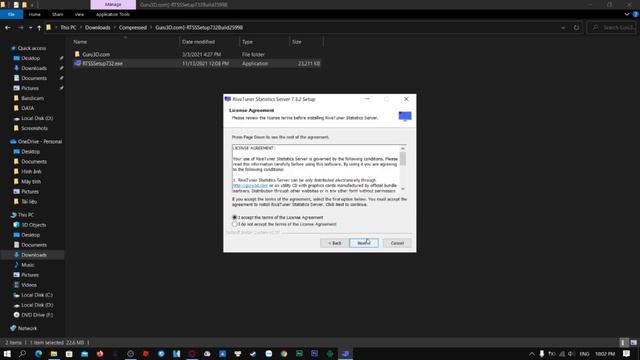Viewport: 640px width, 360px height.
Task: Refresh the current folder view
Action: (x=576, y=27)
